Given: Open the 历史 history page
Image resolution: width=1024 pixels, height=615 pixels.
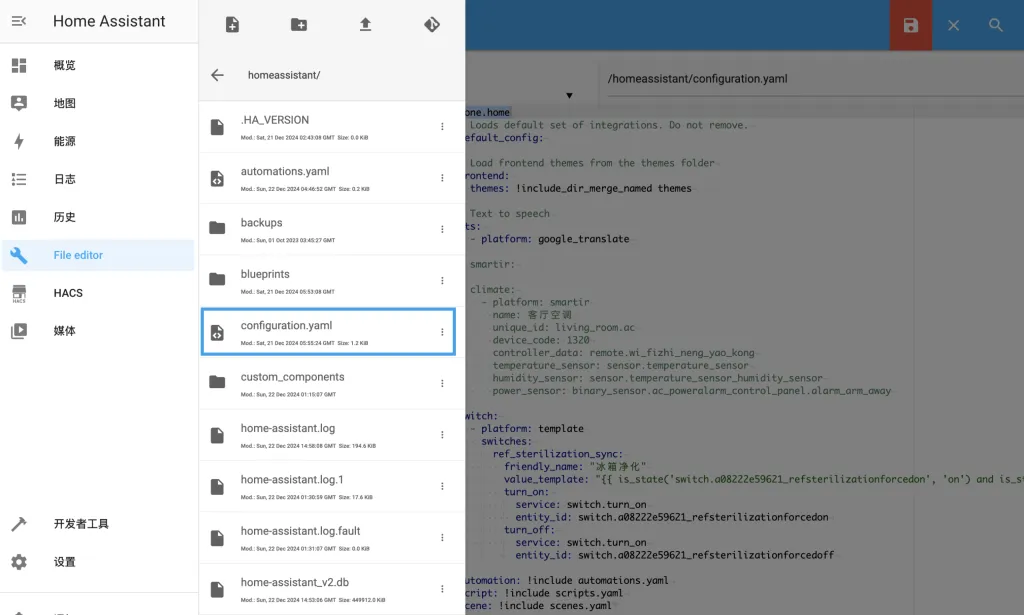Looking at the screenshot, I should [x=98, y=217].
